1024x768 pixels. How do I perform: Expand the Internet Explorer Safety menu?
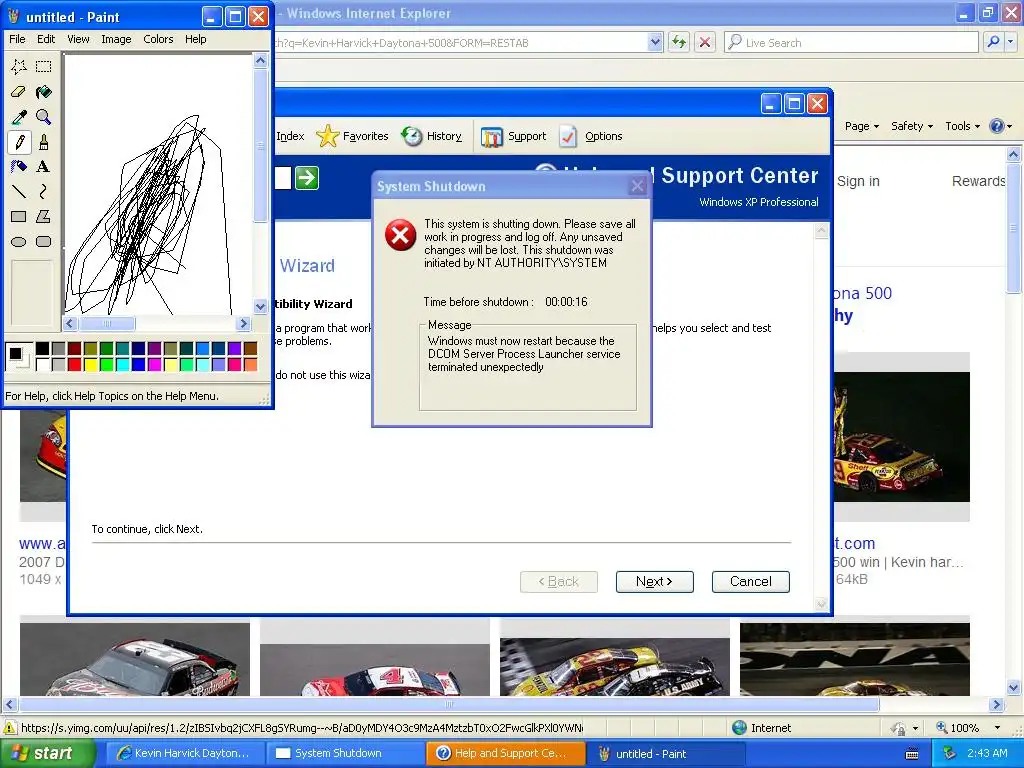point(912,126)
